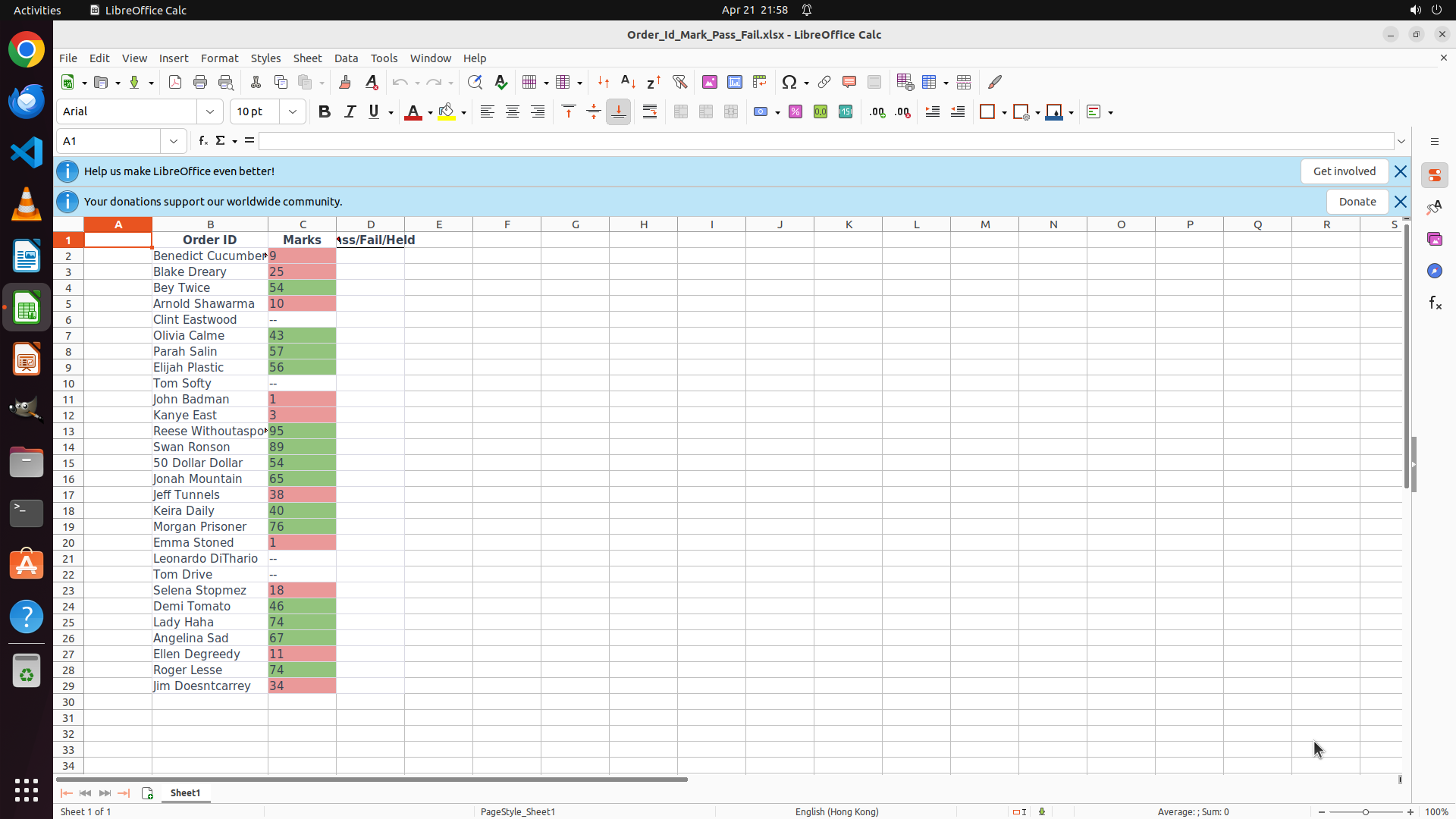Format as Percent icon
The width and height of the screenshot is (1456, 819).
(x=795, y=112)
